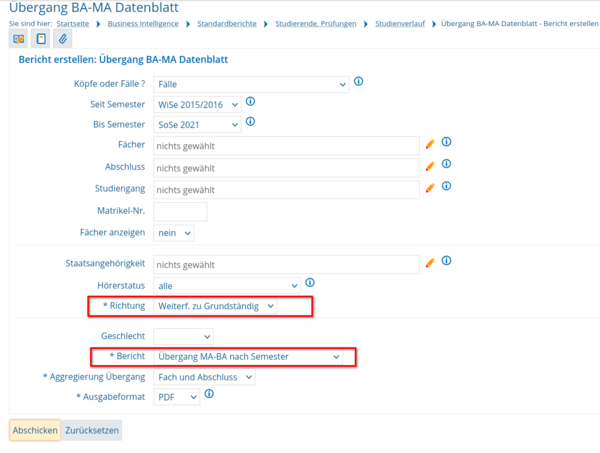Open Hörerstatus dropdown
600x453 pixels.
(x=227, y=286)
